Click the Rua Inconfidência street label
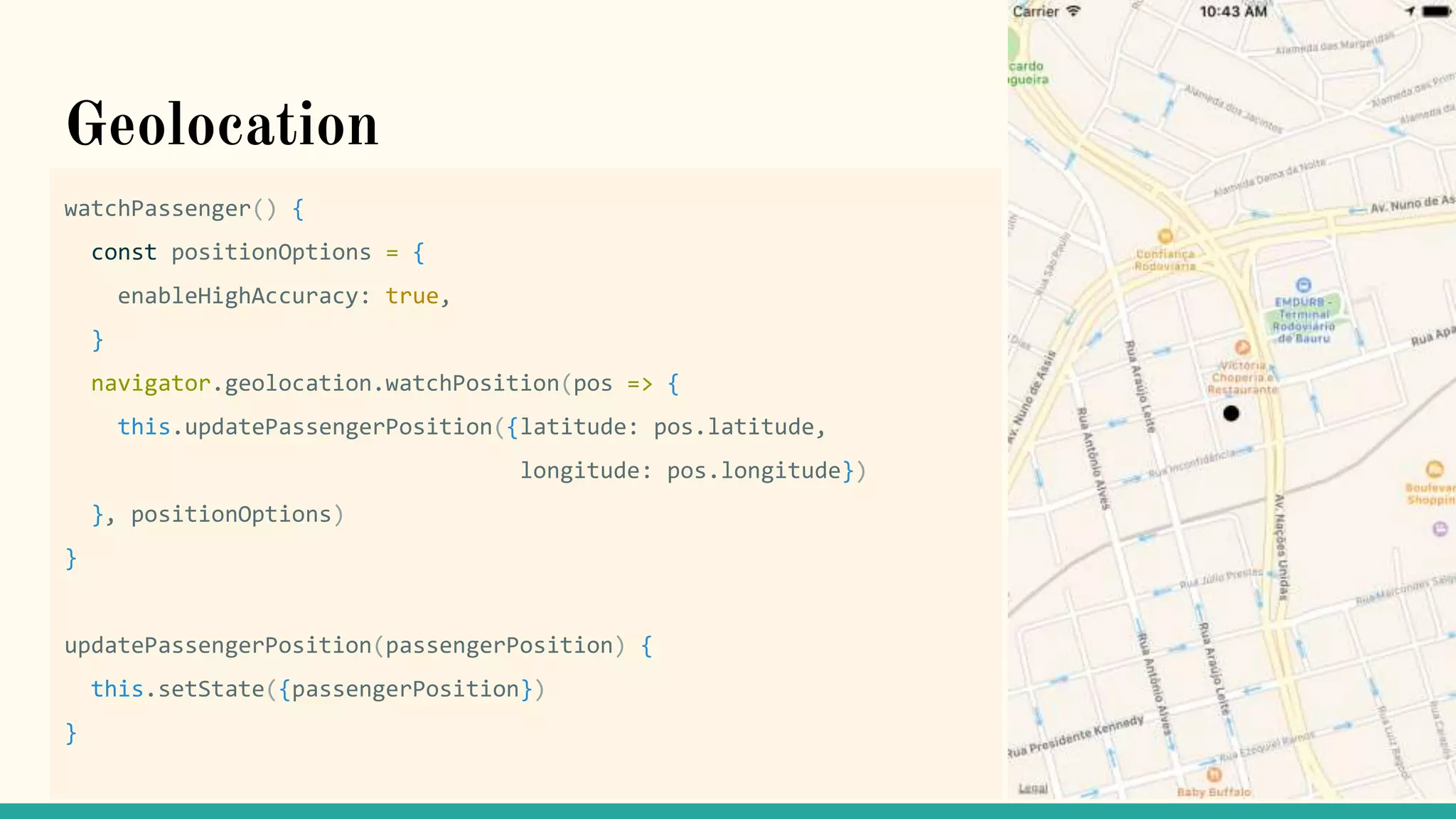Image resolution: width=1456 pixels, height=819 pixels. (x=1192, y=463)
